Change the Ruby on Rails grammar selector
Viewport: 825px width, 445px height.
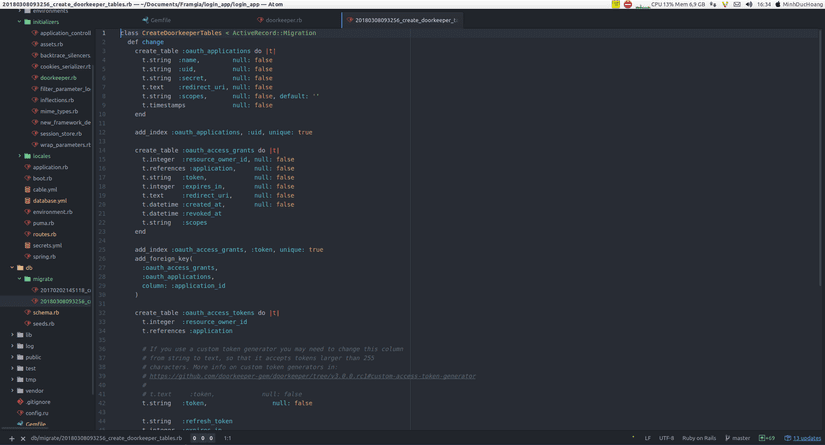coord(699,438)
